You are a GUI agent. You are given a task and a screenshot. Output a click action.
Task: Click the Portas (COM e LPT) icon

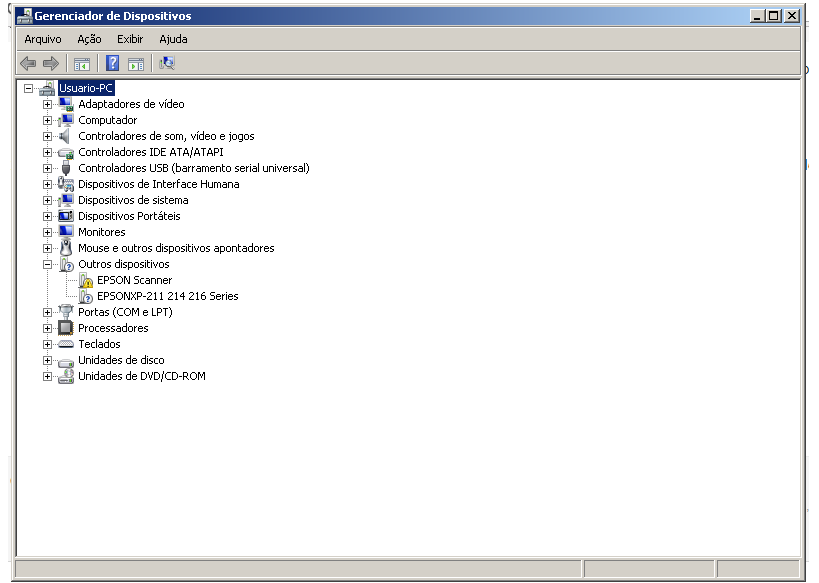[x=66, y=312]
